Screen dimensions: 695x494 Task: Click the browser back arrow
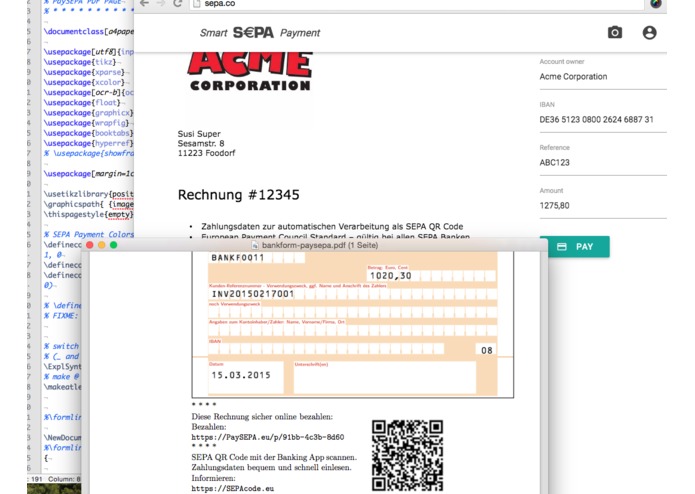144,4
